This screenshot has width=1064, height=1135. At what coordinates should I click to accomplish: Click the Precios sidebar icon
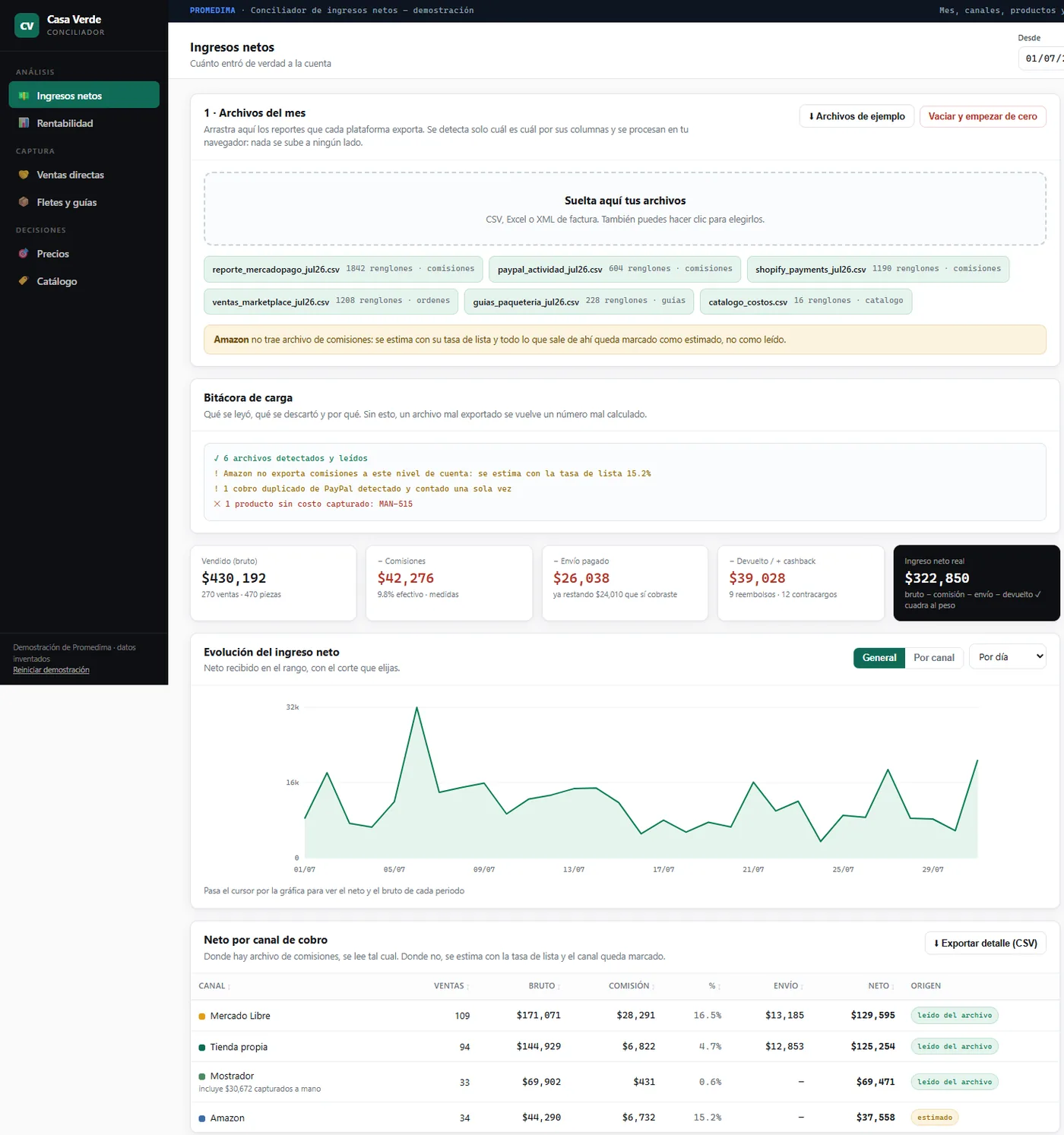click(x=24, y=254)
